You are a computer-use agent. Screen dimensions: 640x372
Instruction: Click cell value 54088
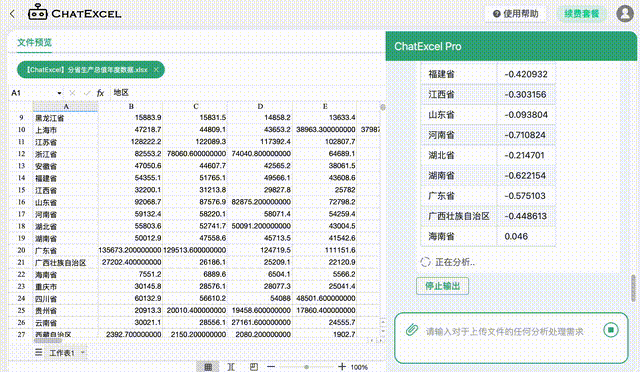(260, 298)
